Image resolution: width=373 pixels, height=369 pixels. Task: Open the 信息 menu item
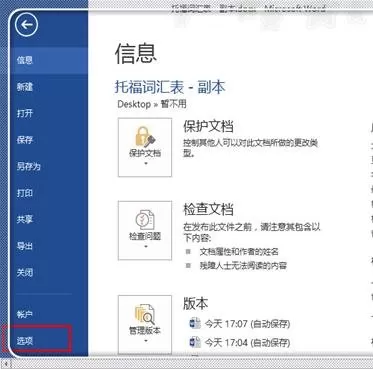click(49, 60)
